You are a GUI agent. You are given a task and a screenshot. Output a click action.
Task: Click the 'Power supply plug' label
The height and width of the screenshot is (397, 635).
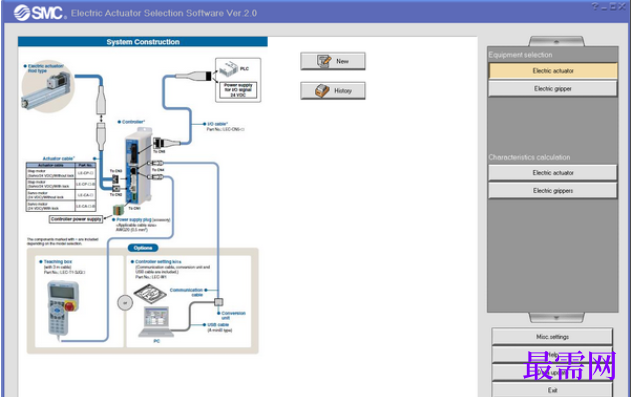click(x=134, y=220)
